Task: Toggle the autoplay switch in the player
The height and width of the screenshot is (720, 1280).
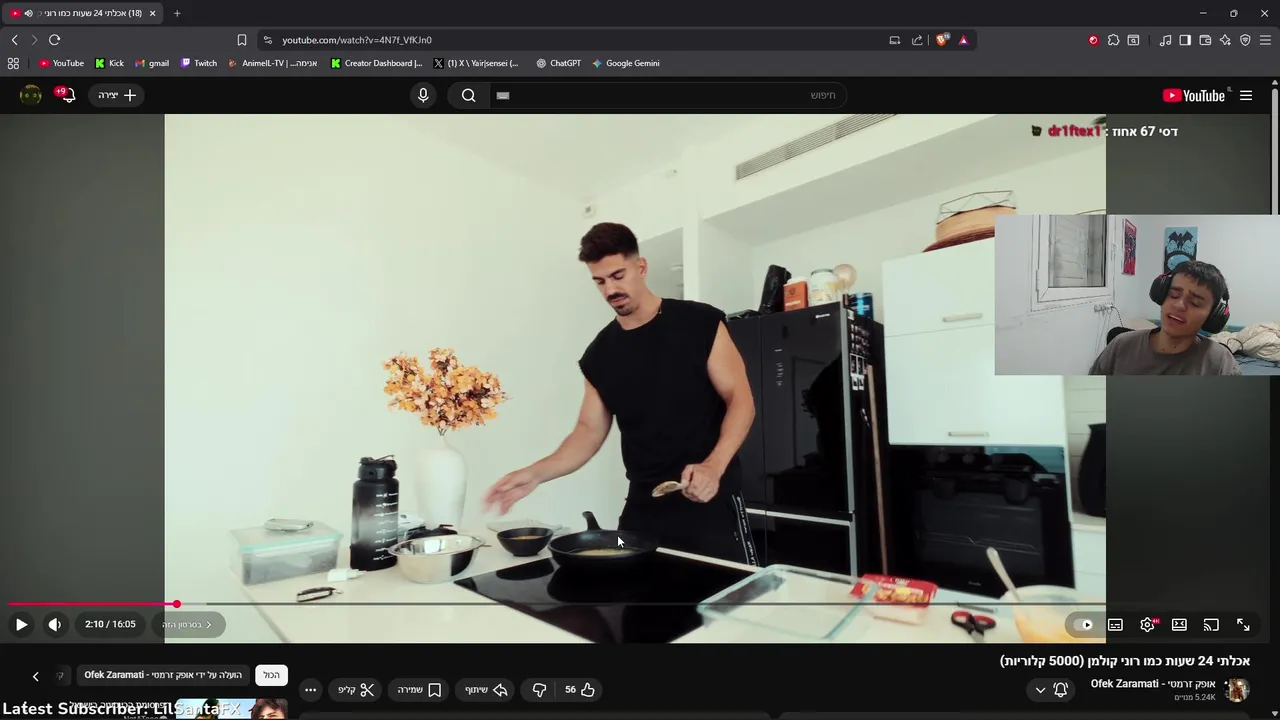Action: (x=1084, y=625)
